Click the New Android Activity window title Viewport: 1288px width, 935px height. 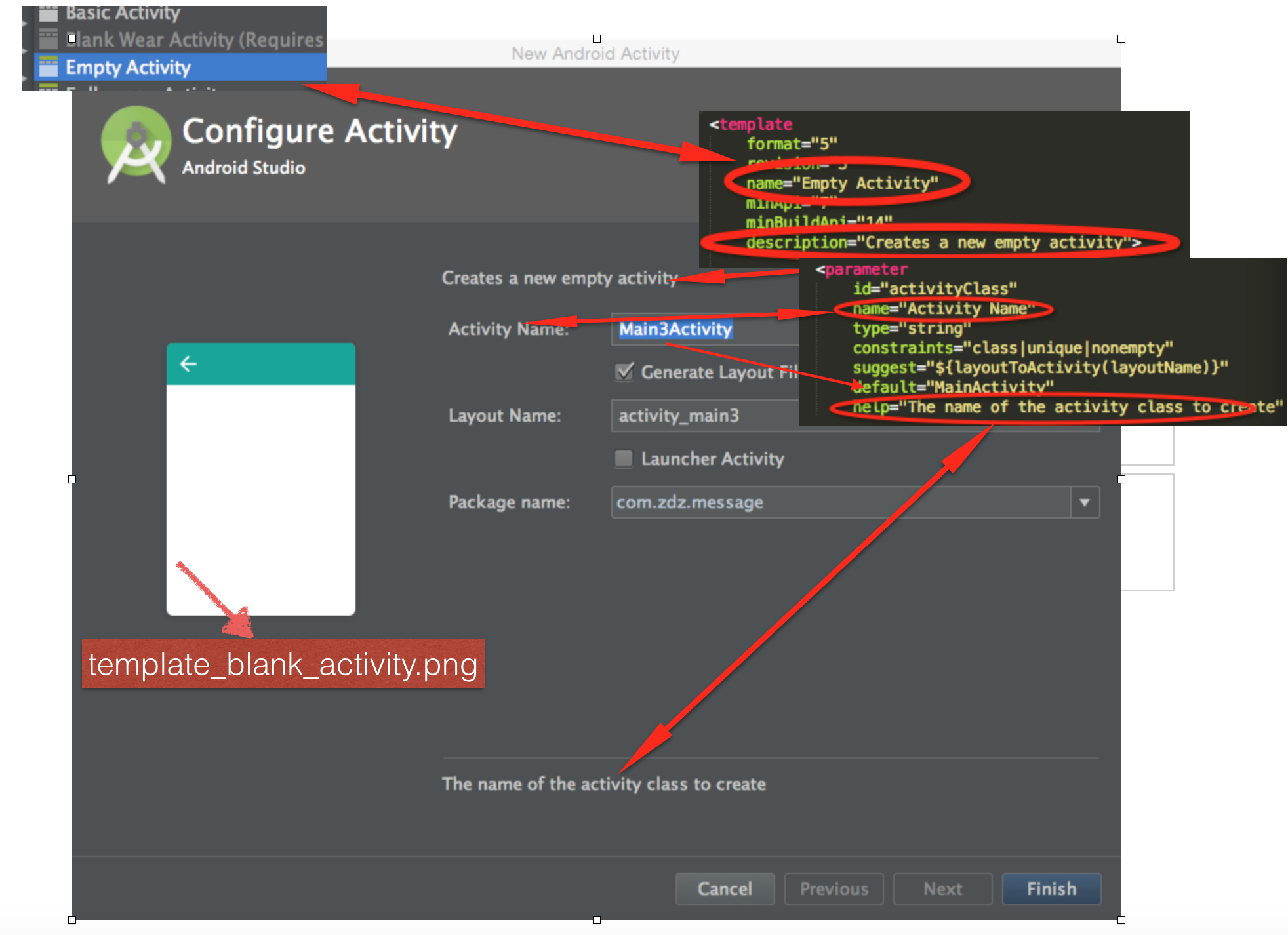coord(595,54)
